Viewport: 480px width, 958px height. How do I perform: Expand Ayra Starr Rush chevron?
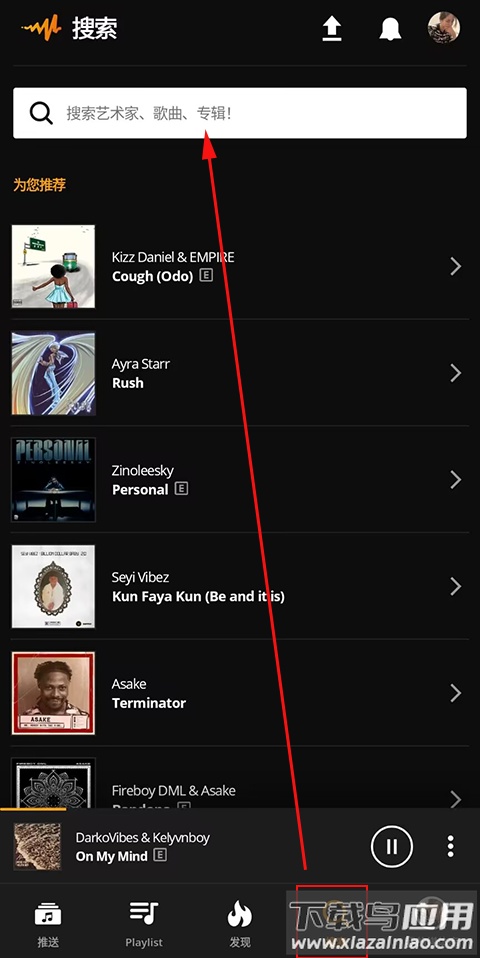[456, 373]
